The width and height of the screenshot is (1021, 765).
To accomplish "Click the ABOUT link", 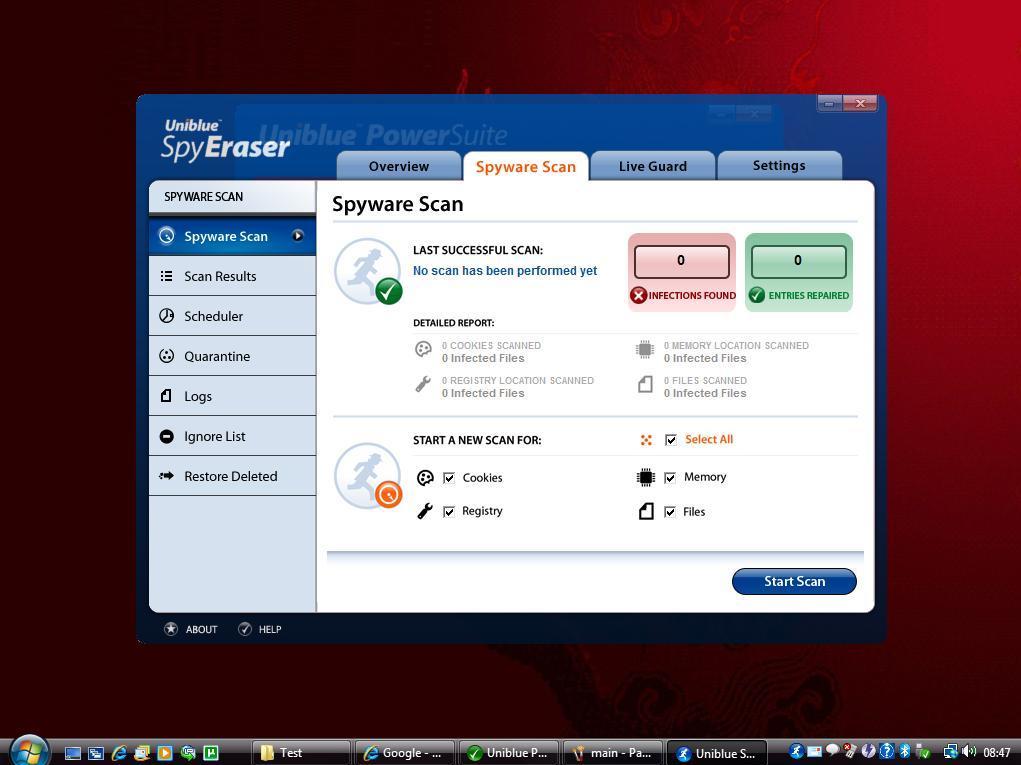I will coord(201,630).
